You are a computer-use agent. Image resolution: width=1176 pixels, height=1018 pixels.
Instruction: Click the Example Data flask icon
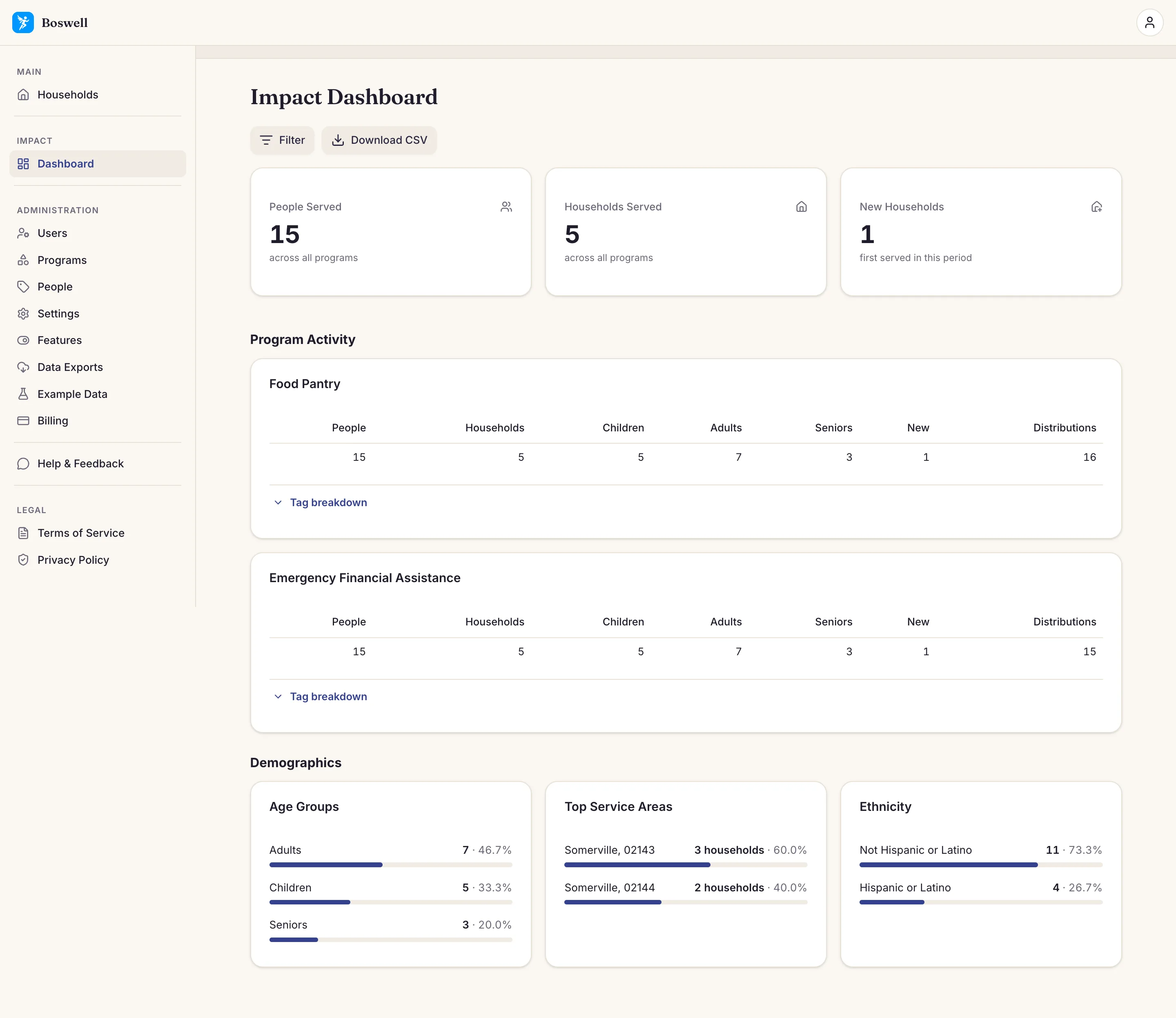[x=23, y=394]
